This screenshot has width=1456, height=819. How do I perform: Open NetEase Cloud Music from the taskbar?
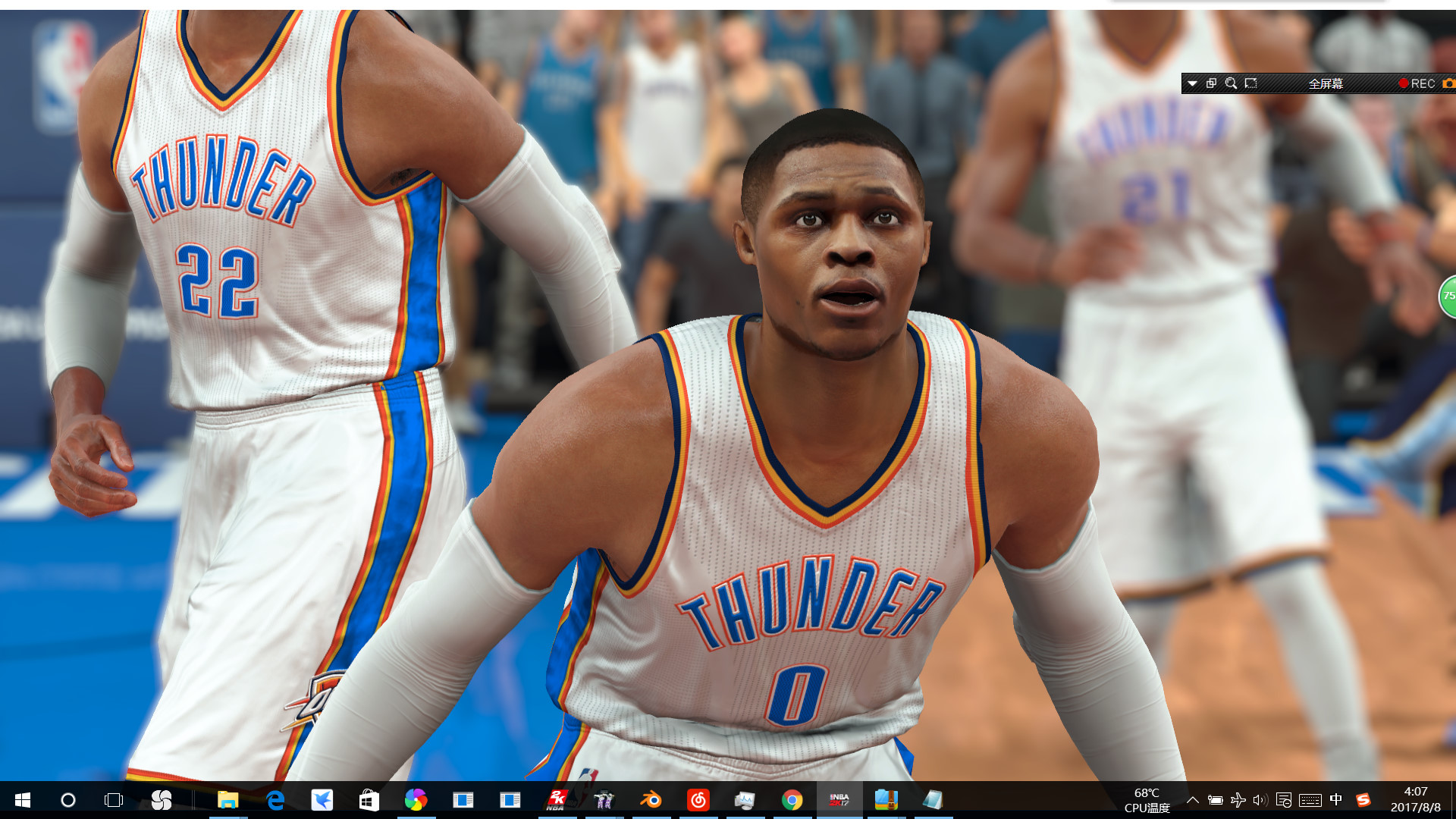coord(698,800)
